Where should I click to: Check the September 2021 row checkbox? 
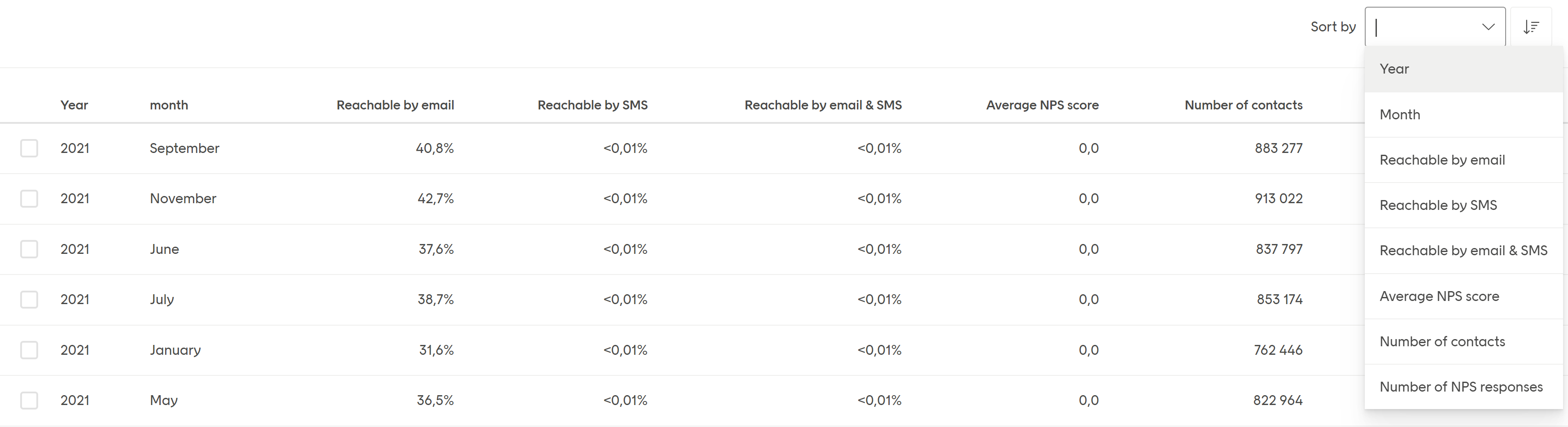pos(29,148)
